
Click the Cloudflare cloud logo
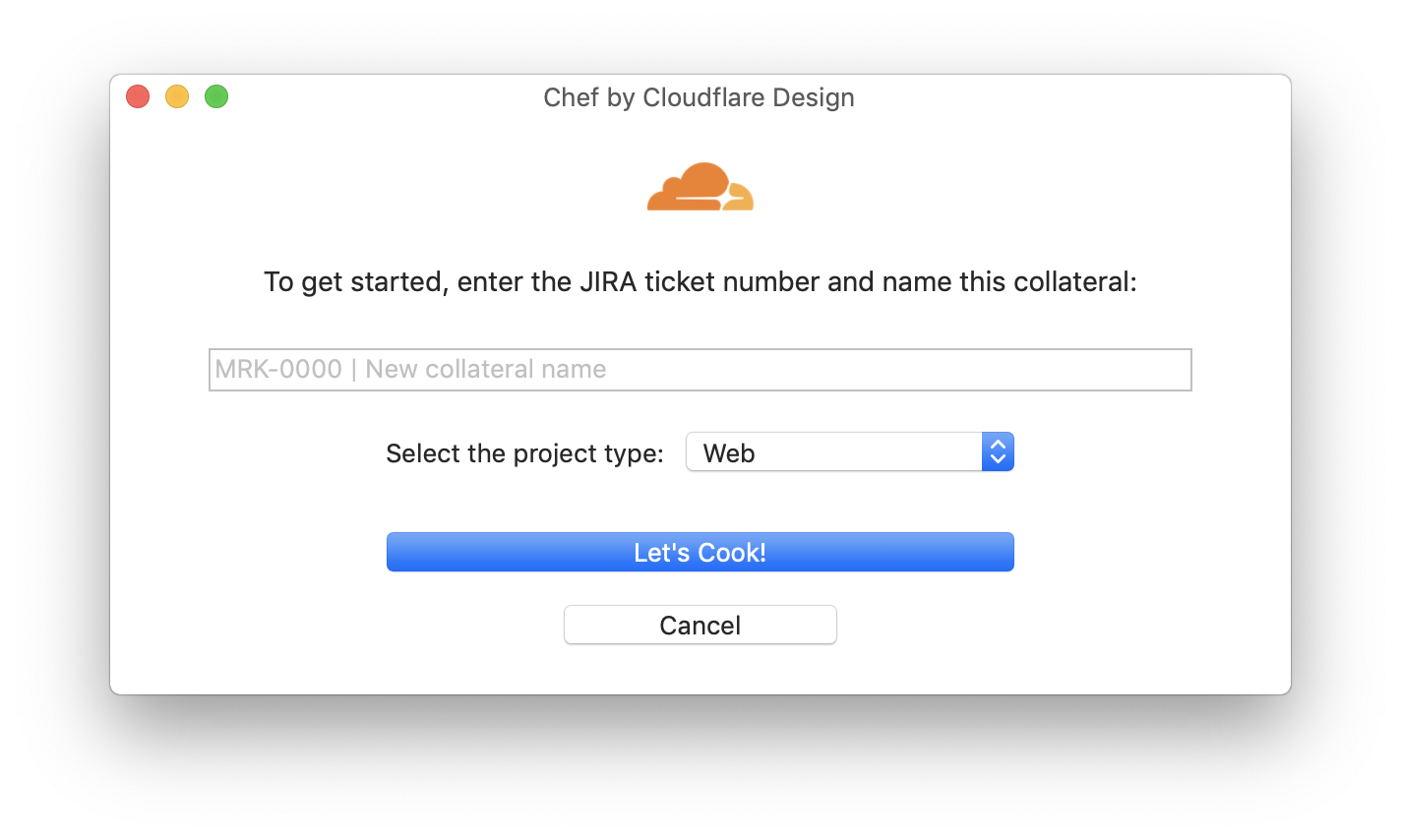click(x=700, y=187)
